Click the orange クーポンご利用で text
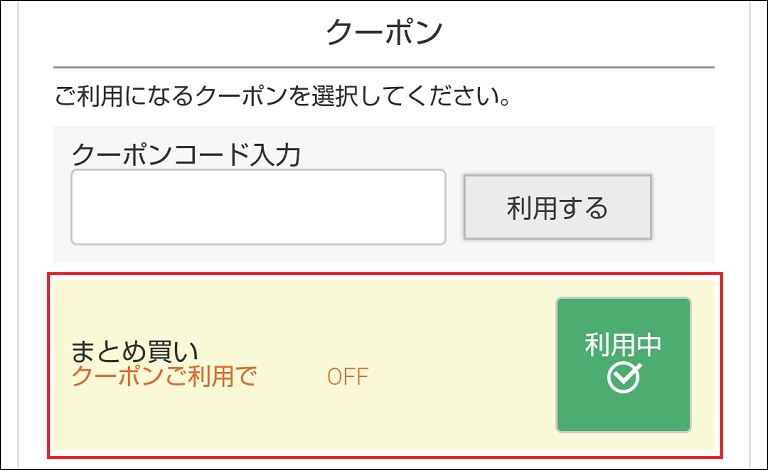 [164, 376]
